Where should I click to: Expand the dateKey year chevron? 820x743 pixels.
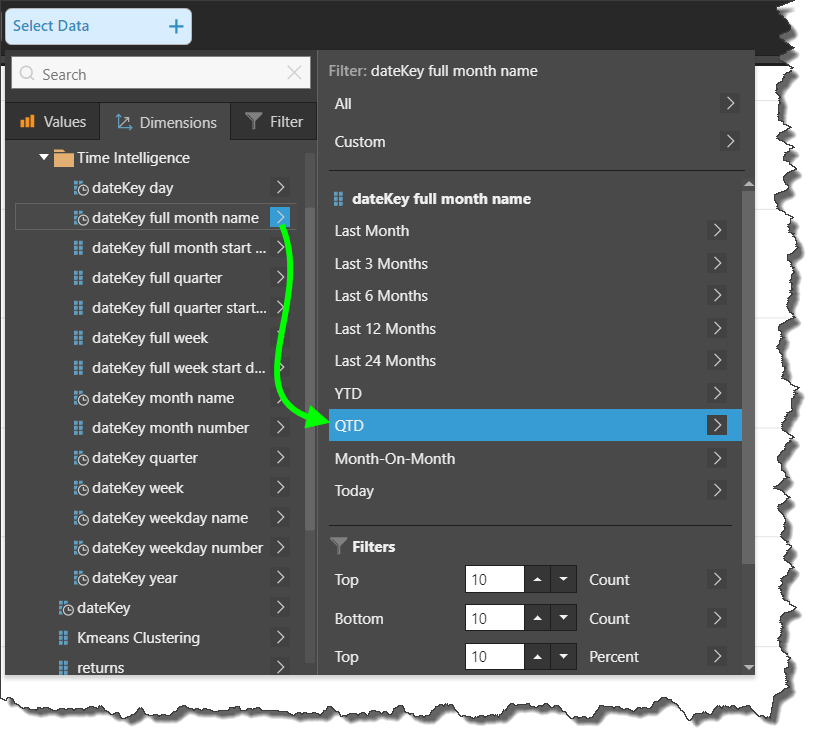[x=280, y=577]
